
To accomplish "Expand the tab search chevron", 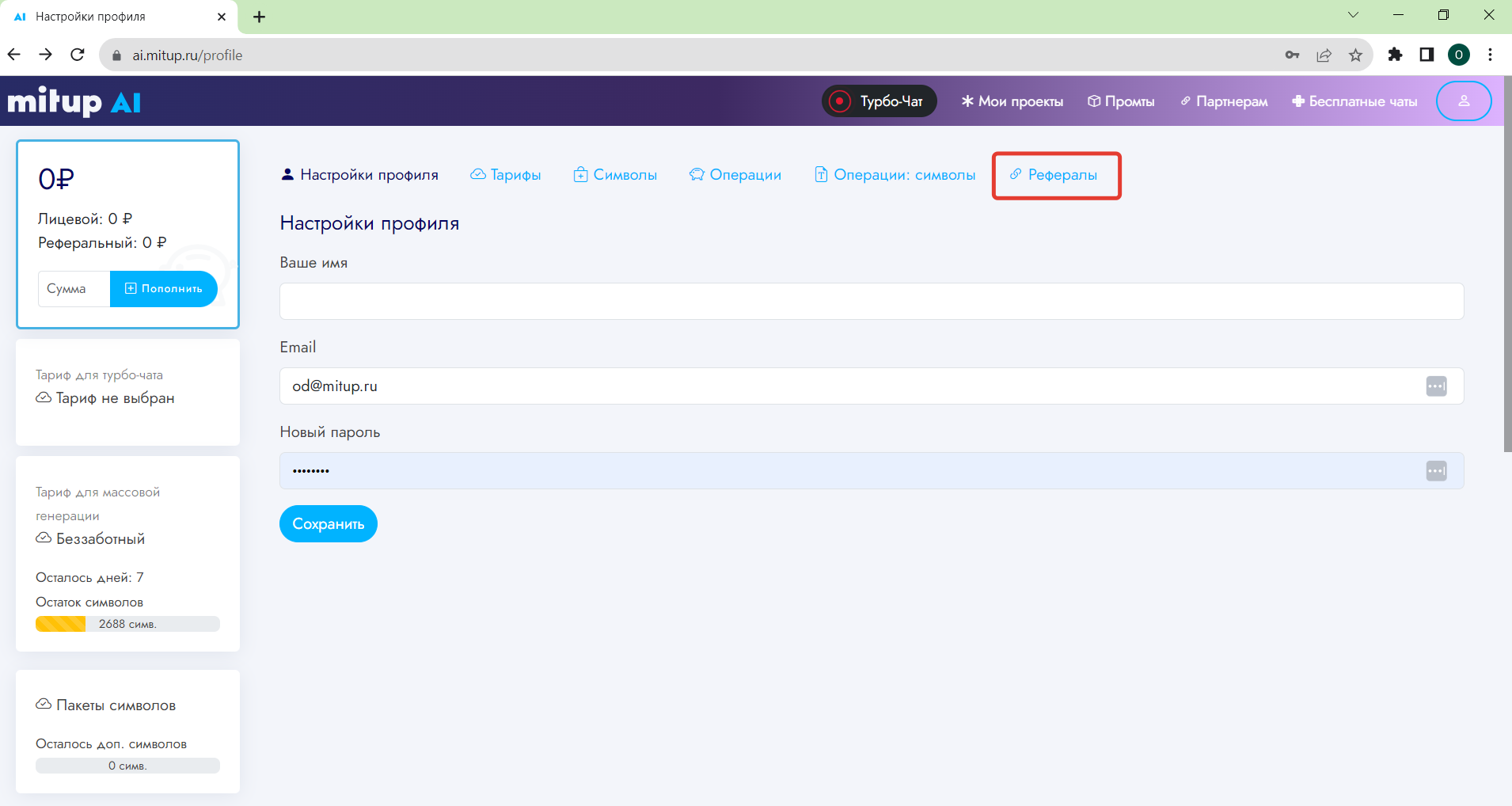I will click(x=1353, y=15).
